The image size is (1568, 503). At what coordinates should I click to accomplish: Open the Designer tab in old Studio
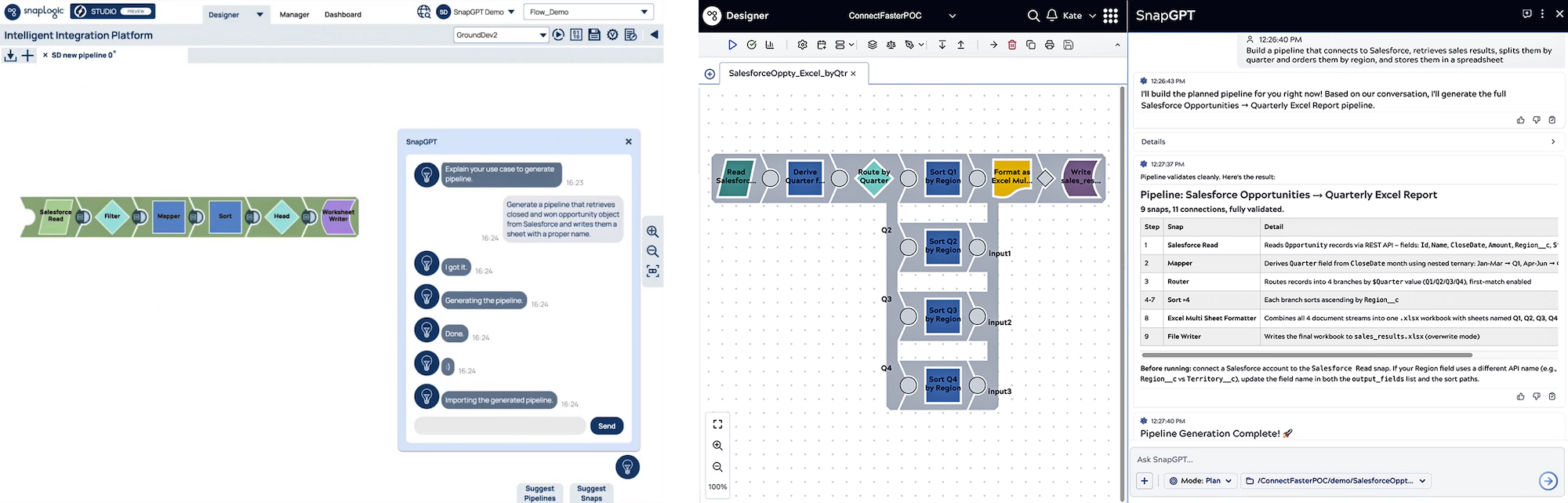pyautogui.click(x=234, y=14)
